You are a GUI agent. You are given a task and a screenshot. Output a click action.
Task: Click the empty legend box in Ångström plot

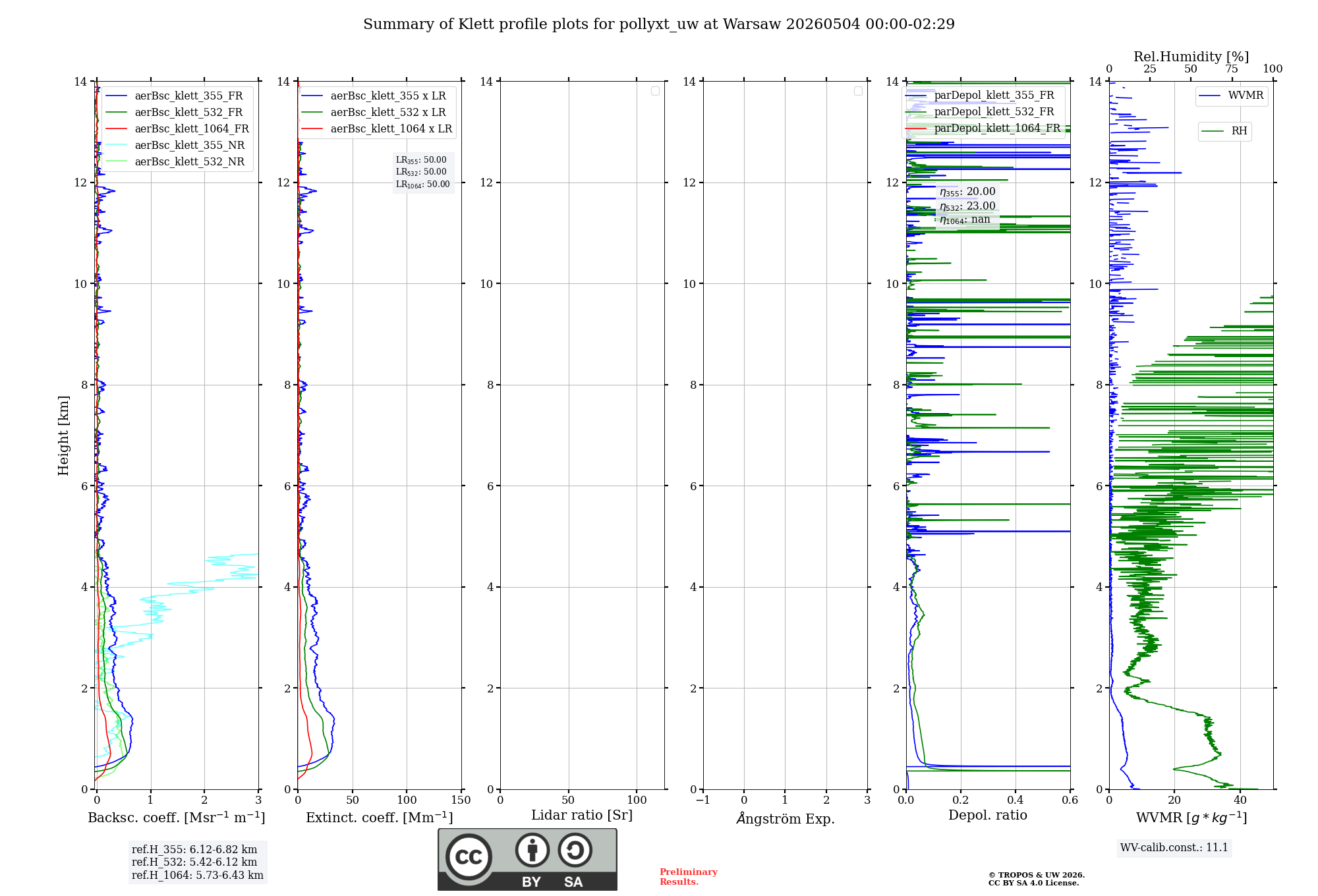pyautogui.click(x=858, y=91)
